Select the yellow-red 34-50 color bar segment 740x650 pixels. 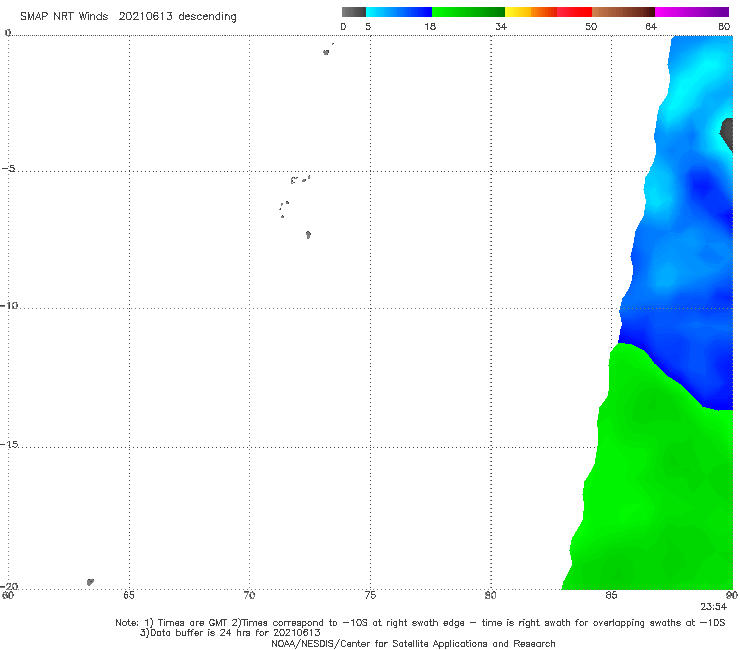pyautogui.click(x=548, y=12)
